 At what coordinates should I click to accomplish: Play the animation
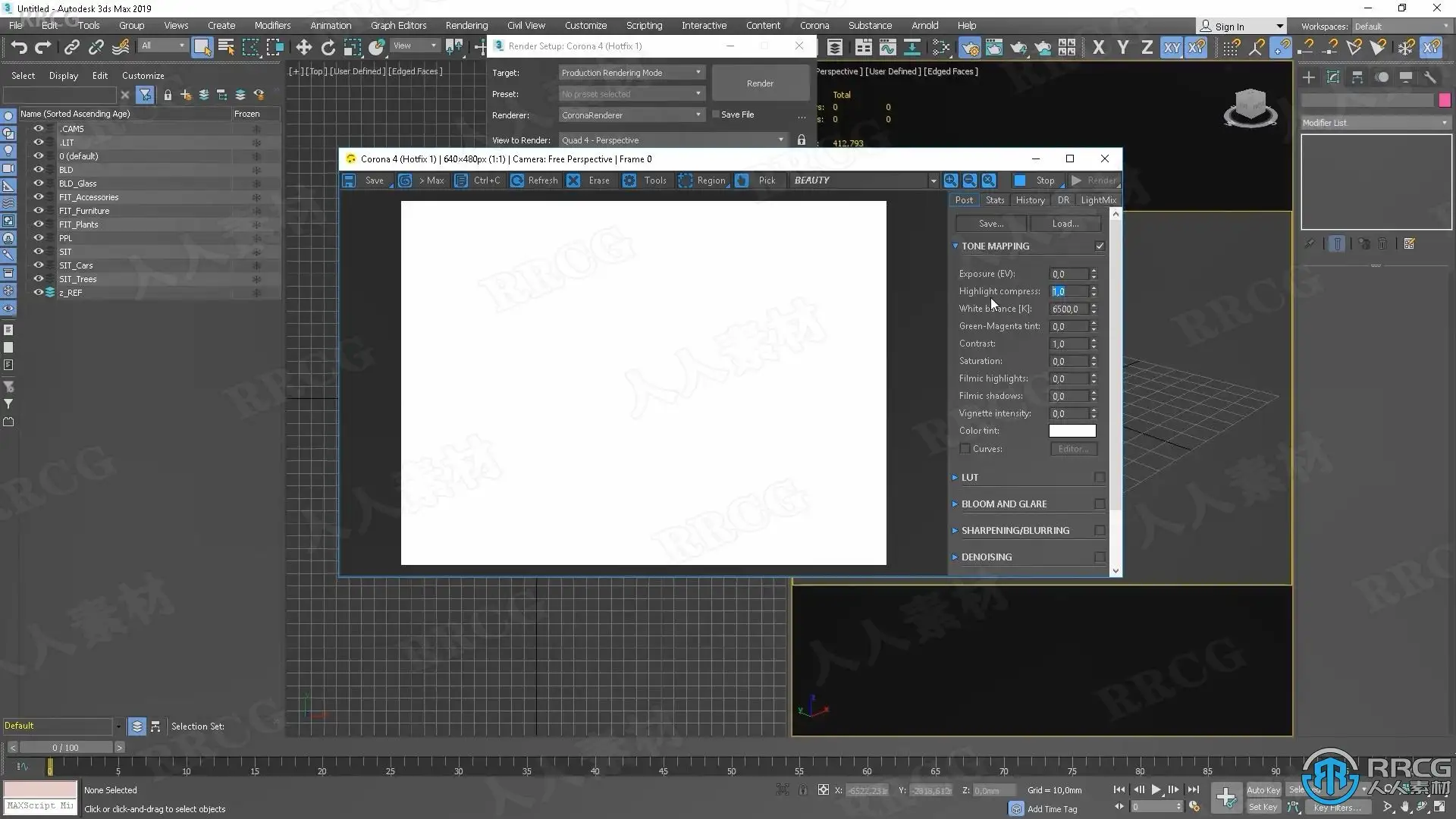coord(1156,789)
